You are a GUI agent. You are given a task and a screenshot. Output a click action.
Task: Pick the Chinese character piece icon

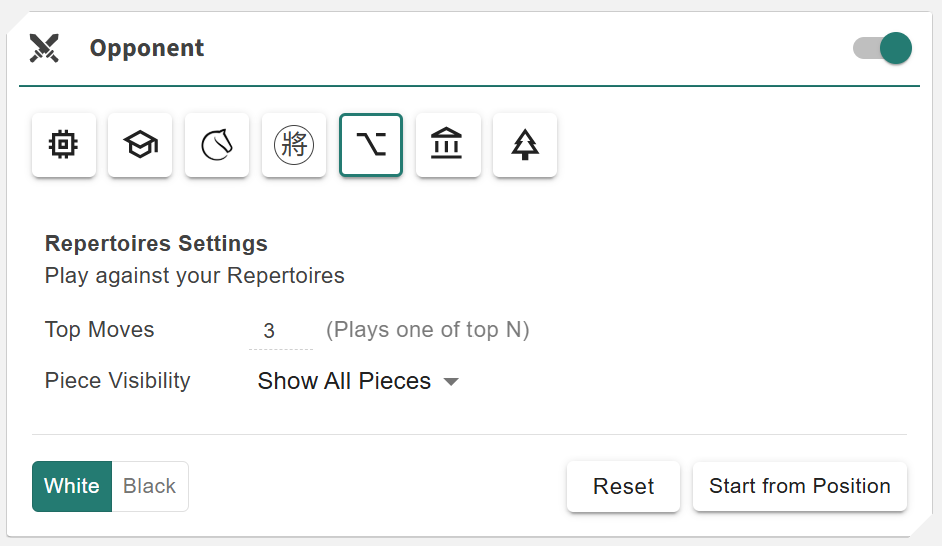[294, 145]
